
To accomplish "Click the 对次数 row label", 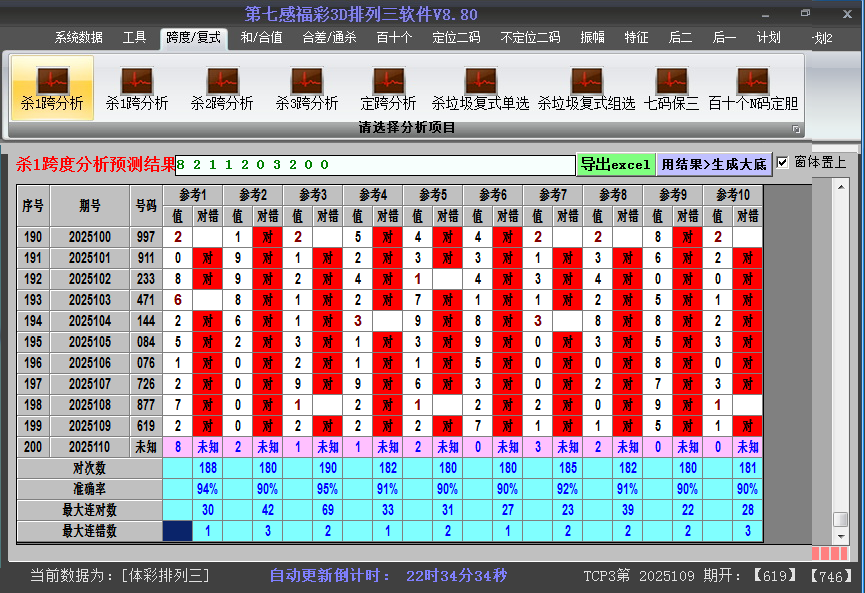I will (x=89, y=468).
